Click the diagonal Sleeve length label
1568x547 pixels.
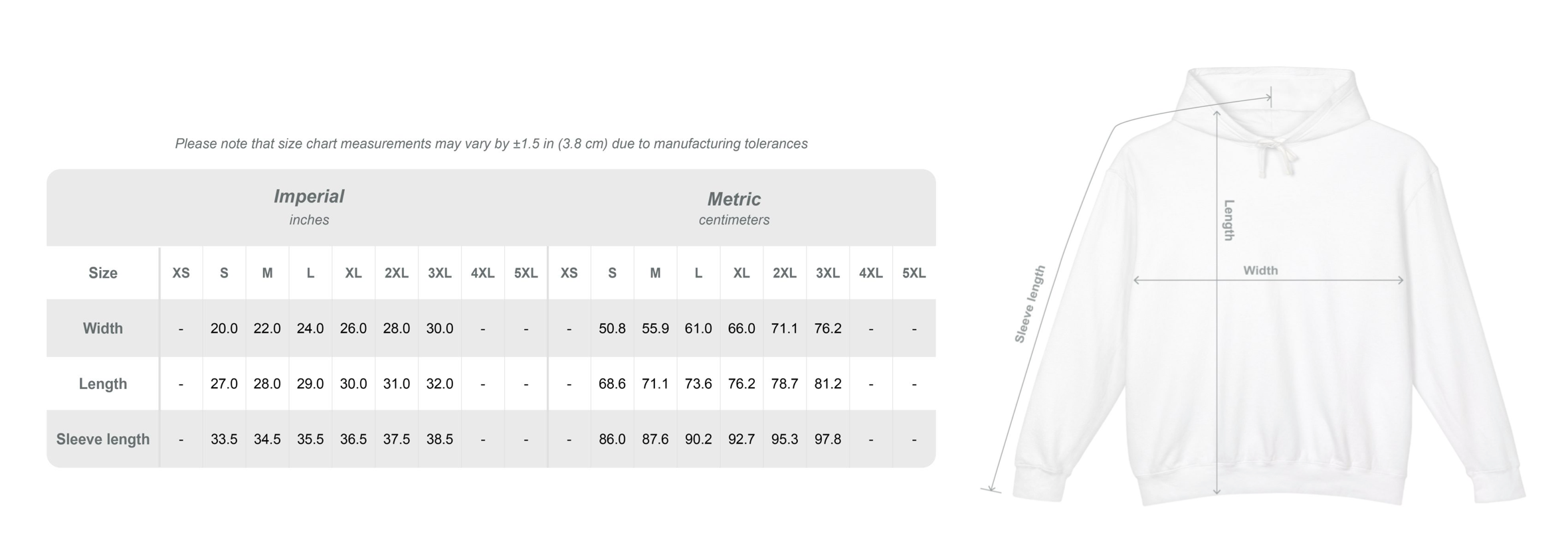(x=1030, y=304)
